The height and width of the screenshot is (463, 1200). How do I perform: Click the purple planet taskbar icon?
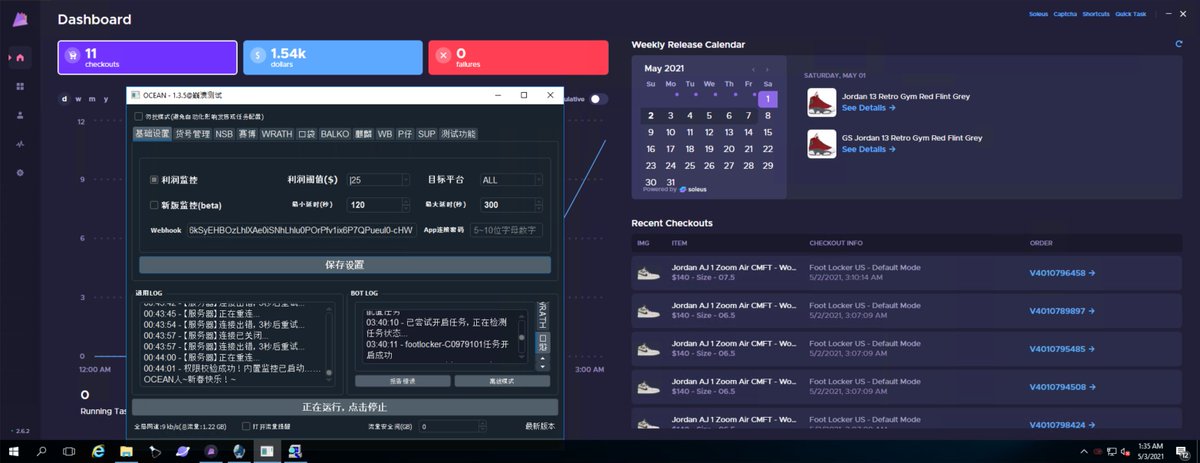coord(183,452)
